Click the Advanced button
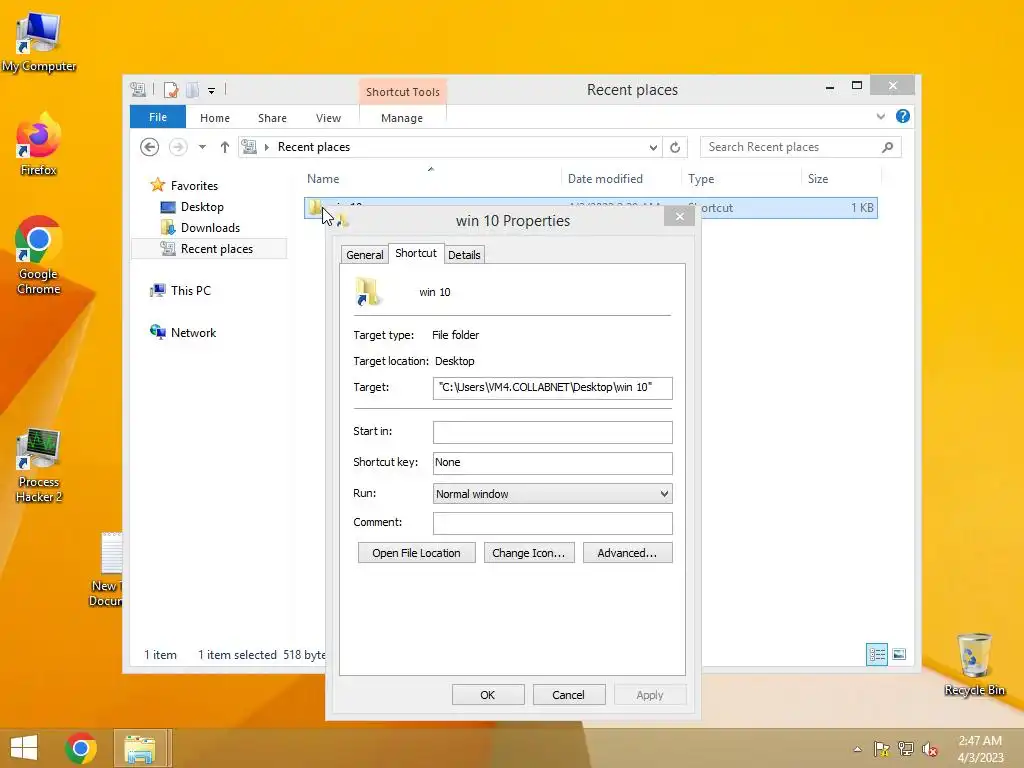This screenshot has height=768, width=1024. (628, 552)
